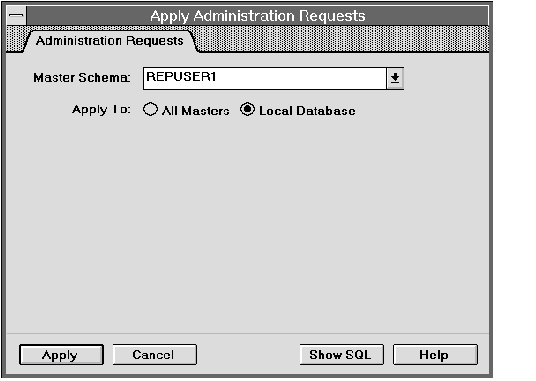Open the window control menu box

16,16
